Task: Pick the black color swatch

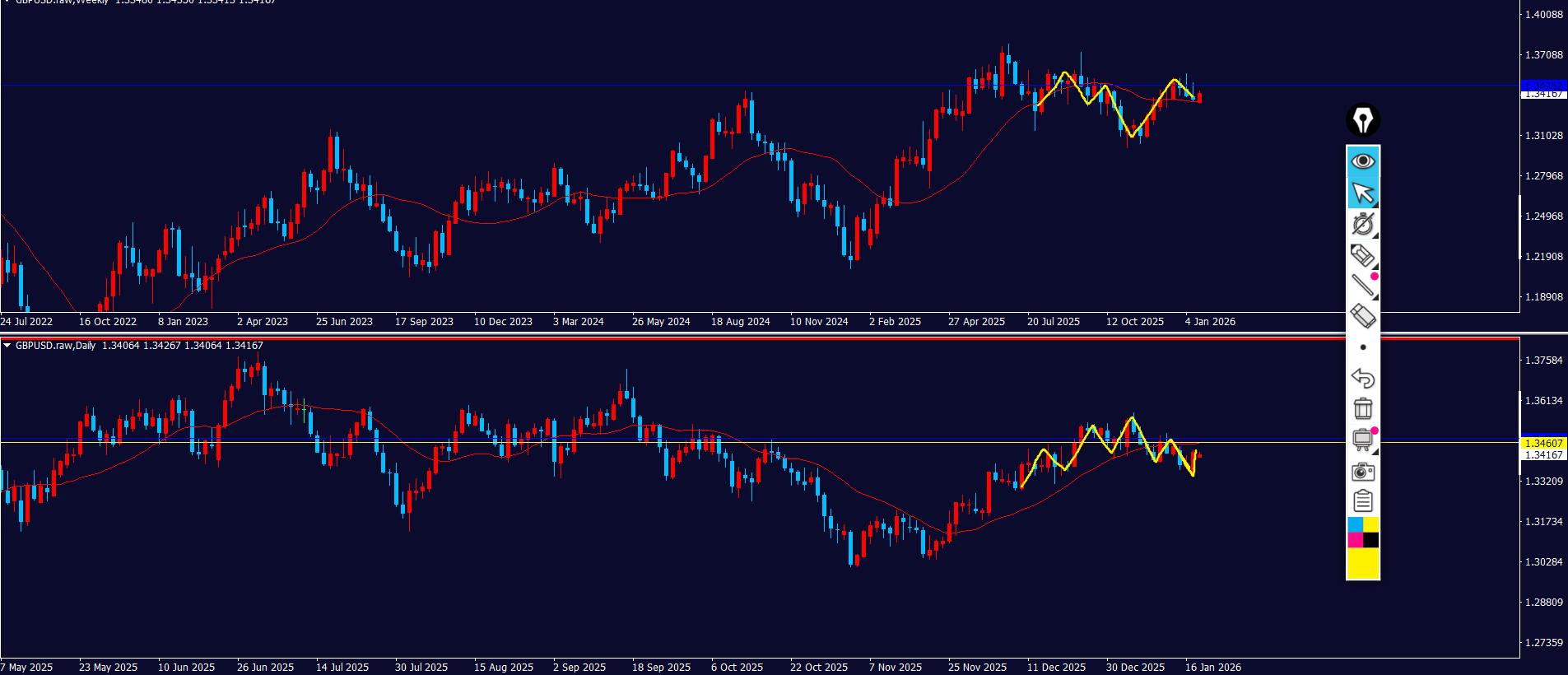Action: (x=1370, y=540)
